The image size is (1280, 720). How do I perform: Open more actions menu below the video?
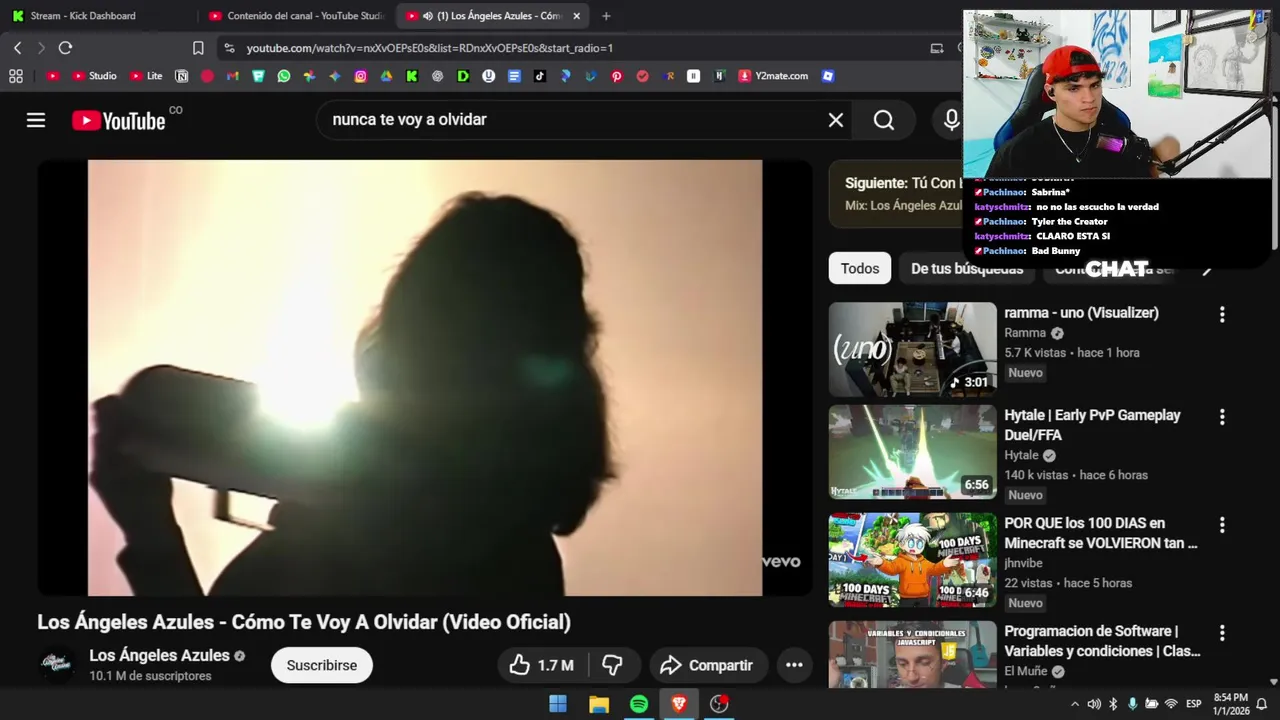(x=794, y=665)
